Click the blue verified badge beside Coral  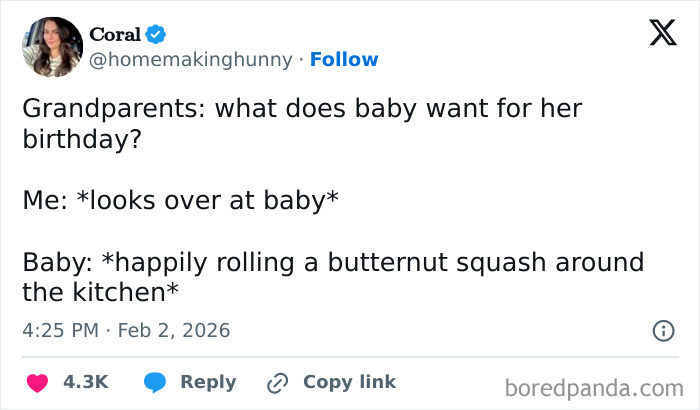tap(155, 35)
